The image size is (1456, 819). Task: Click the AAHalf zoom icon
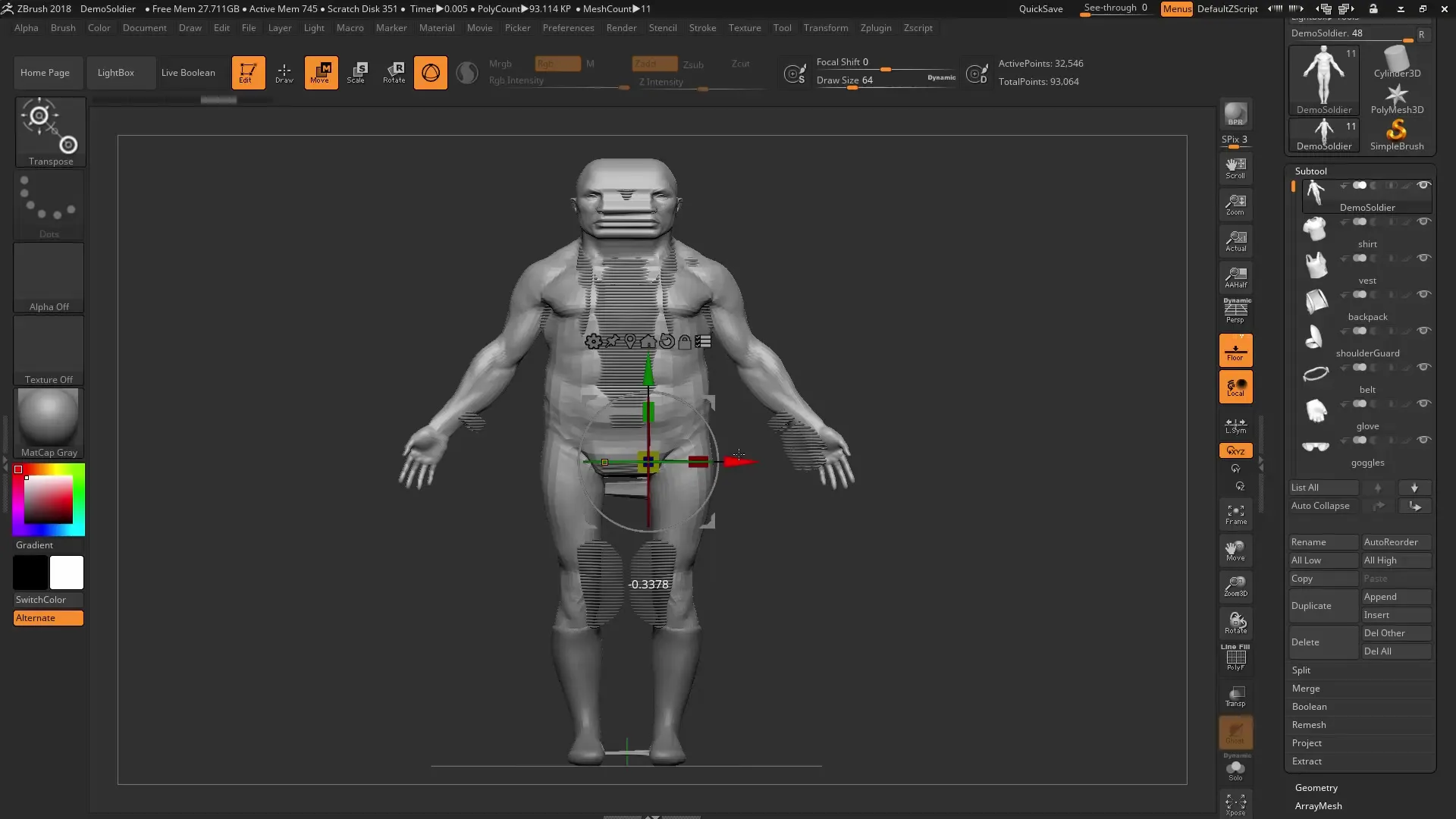point(1235,277)
